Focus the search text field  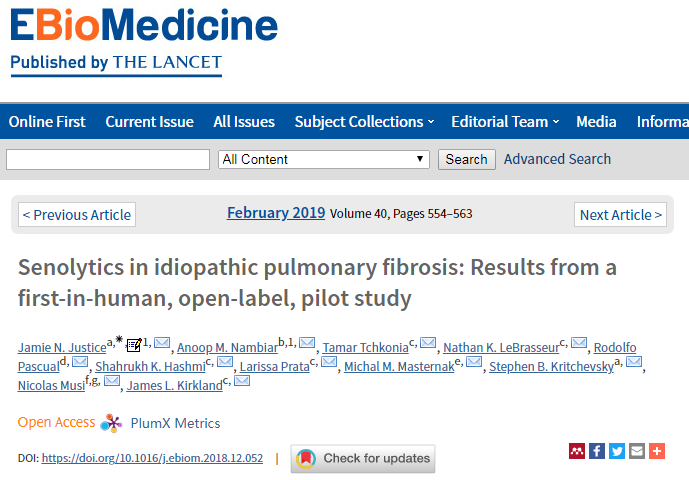point(108,159)
